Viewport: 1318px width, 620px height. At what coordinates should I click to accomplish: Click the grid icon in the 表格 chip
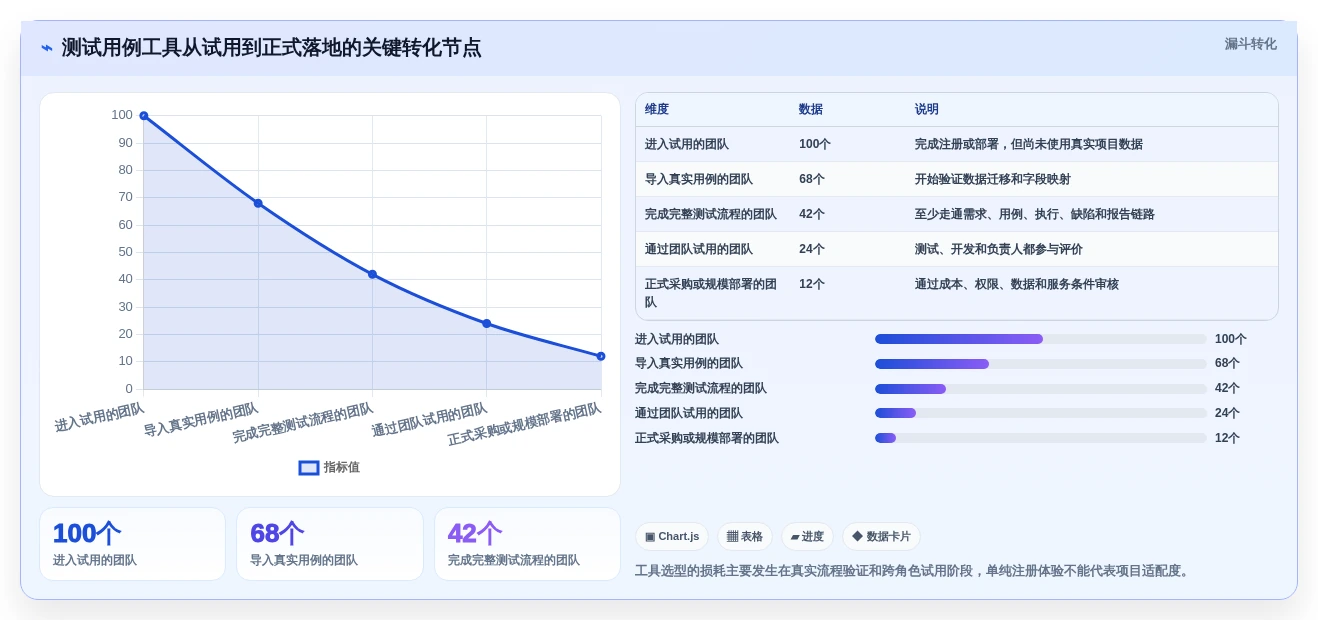[732, 537]
